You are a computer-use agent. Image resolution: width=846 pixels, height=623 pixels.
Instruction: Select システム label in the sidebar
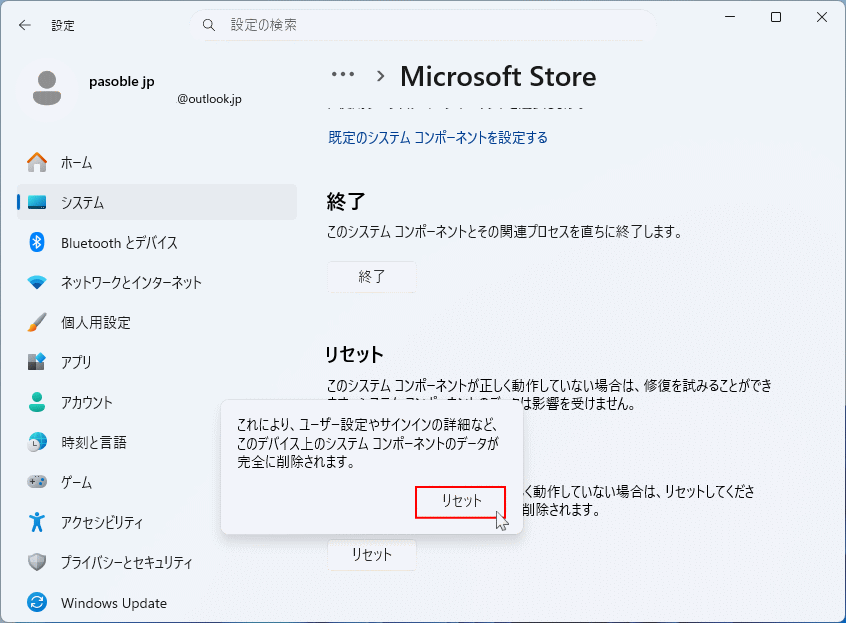click(x=82, y=202)
